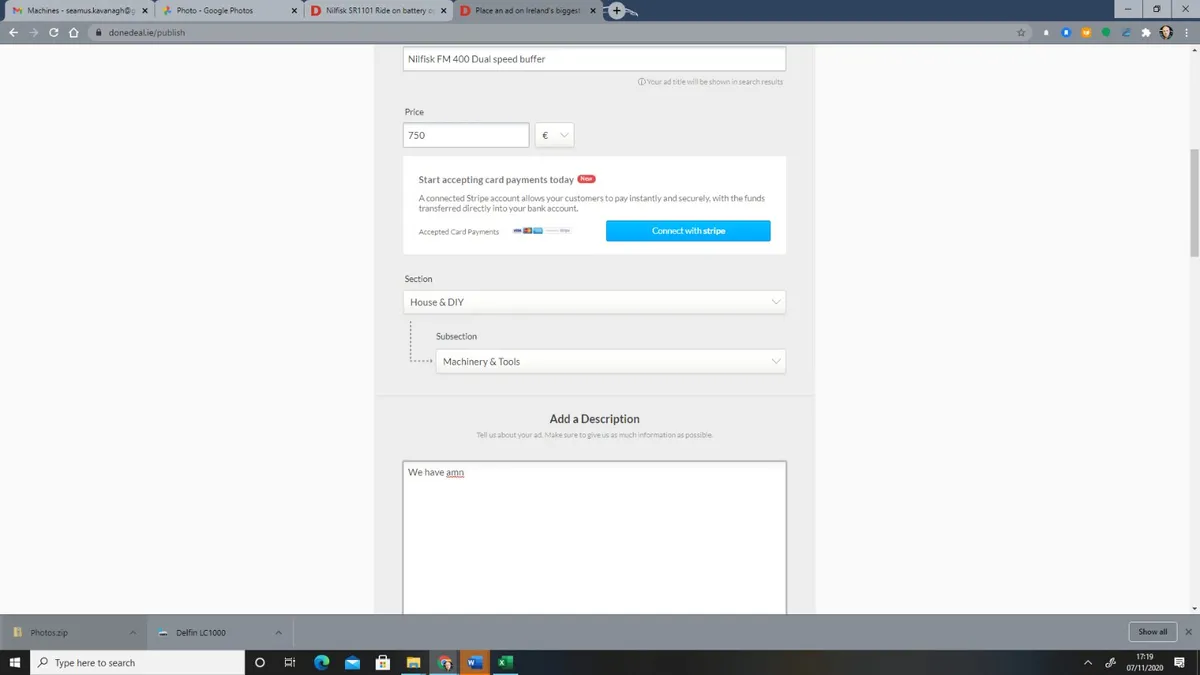The image size is (1200, 675).
Task: Launch Microsoft Word from the taskbar
Action: (474, 662)
